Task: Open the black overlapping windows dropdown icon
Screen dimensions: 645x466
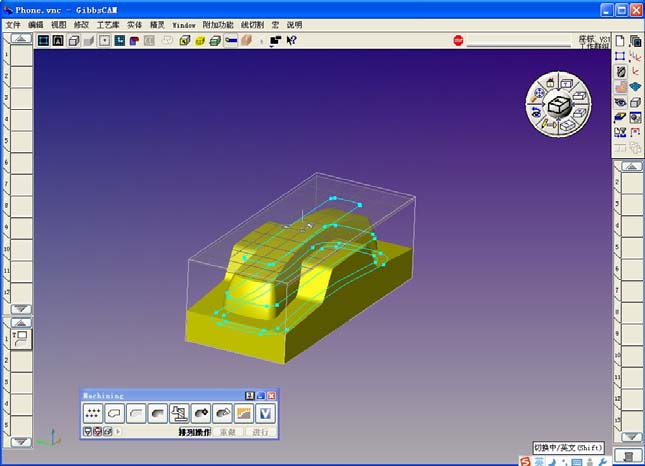Action: tap(275, 41)
